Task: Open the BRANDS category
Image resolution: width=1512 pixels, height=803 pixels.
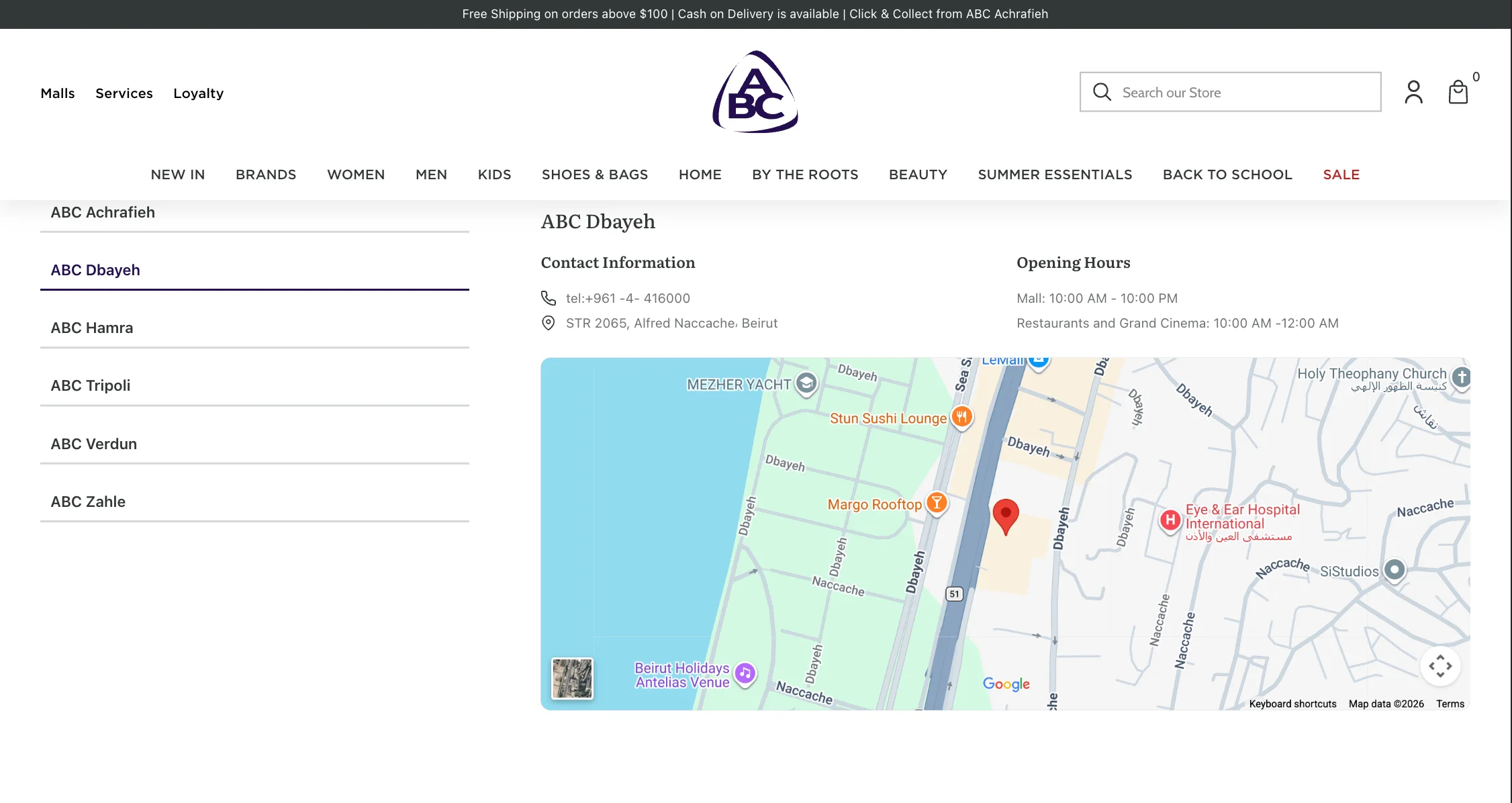Action: click(x=266, y=175)
